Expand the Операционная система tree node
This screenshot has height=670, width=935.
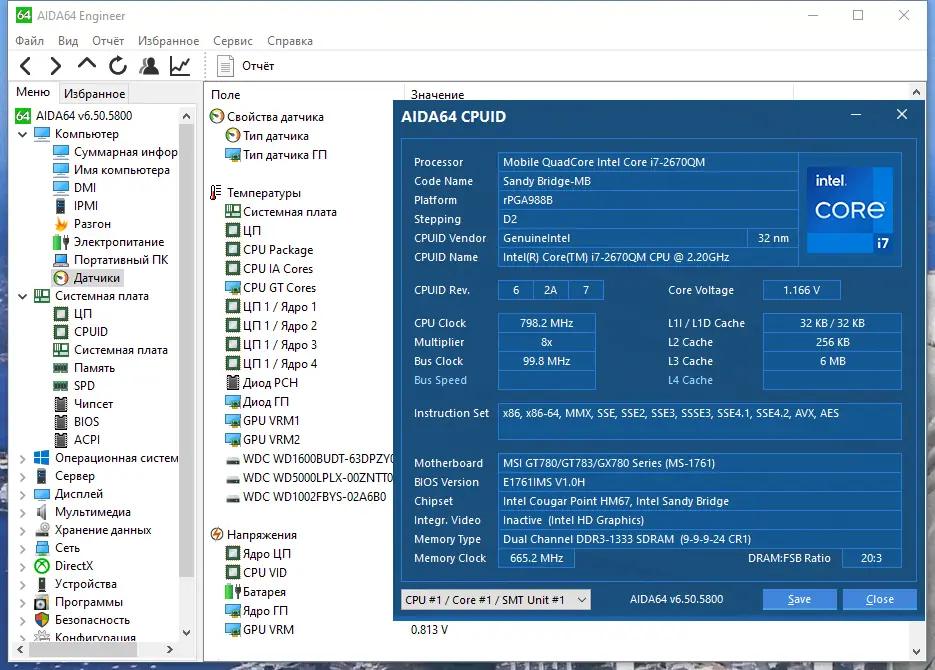(x=22, y=458)
